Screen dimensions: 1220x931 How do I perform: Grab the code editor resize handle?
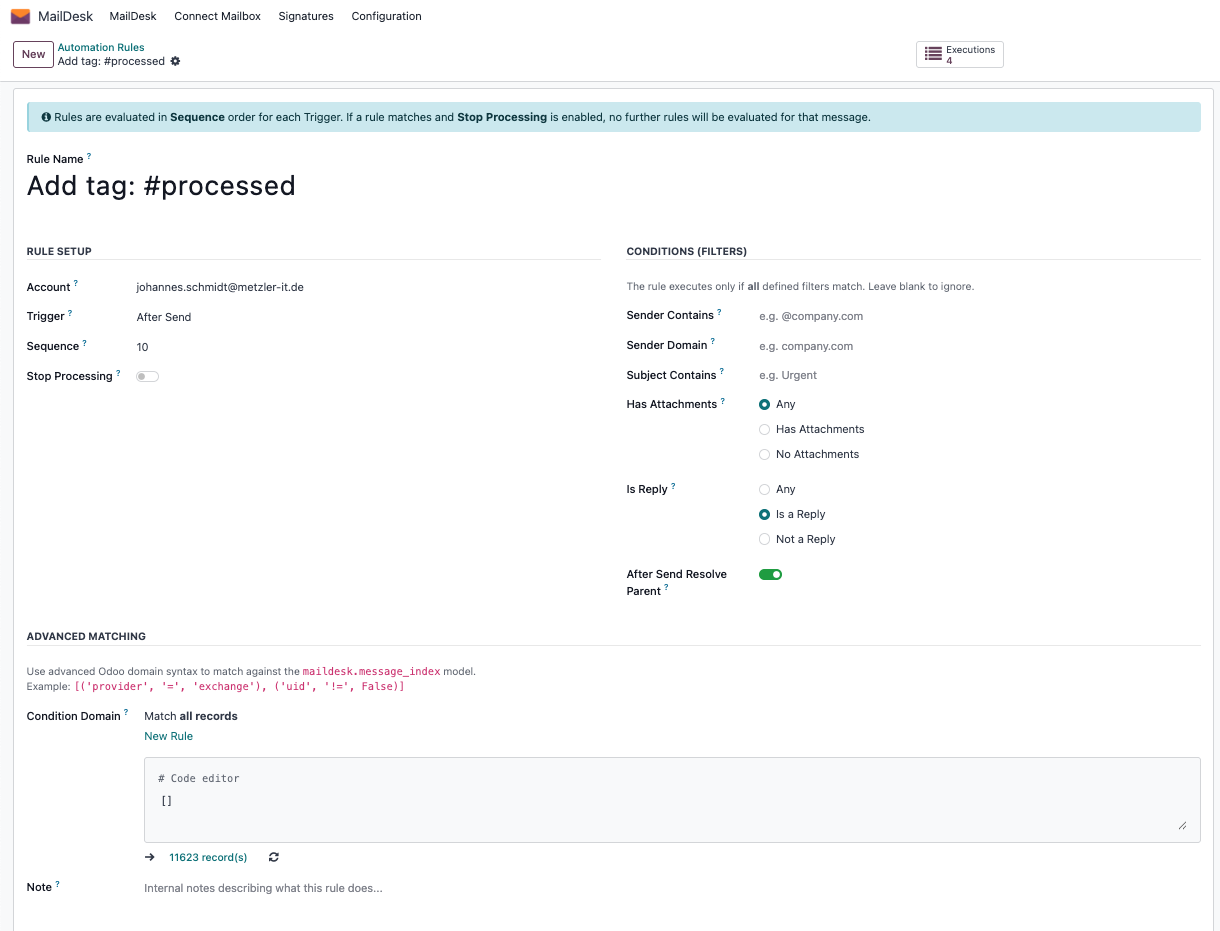(x=1182, y=825)
